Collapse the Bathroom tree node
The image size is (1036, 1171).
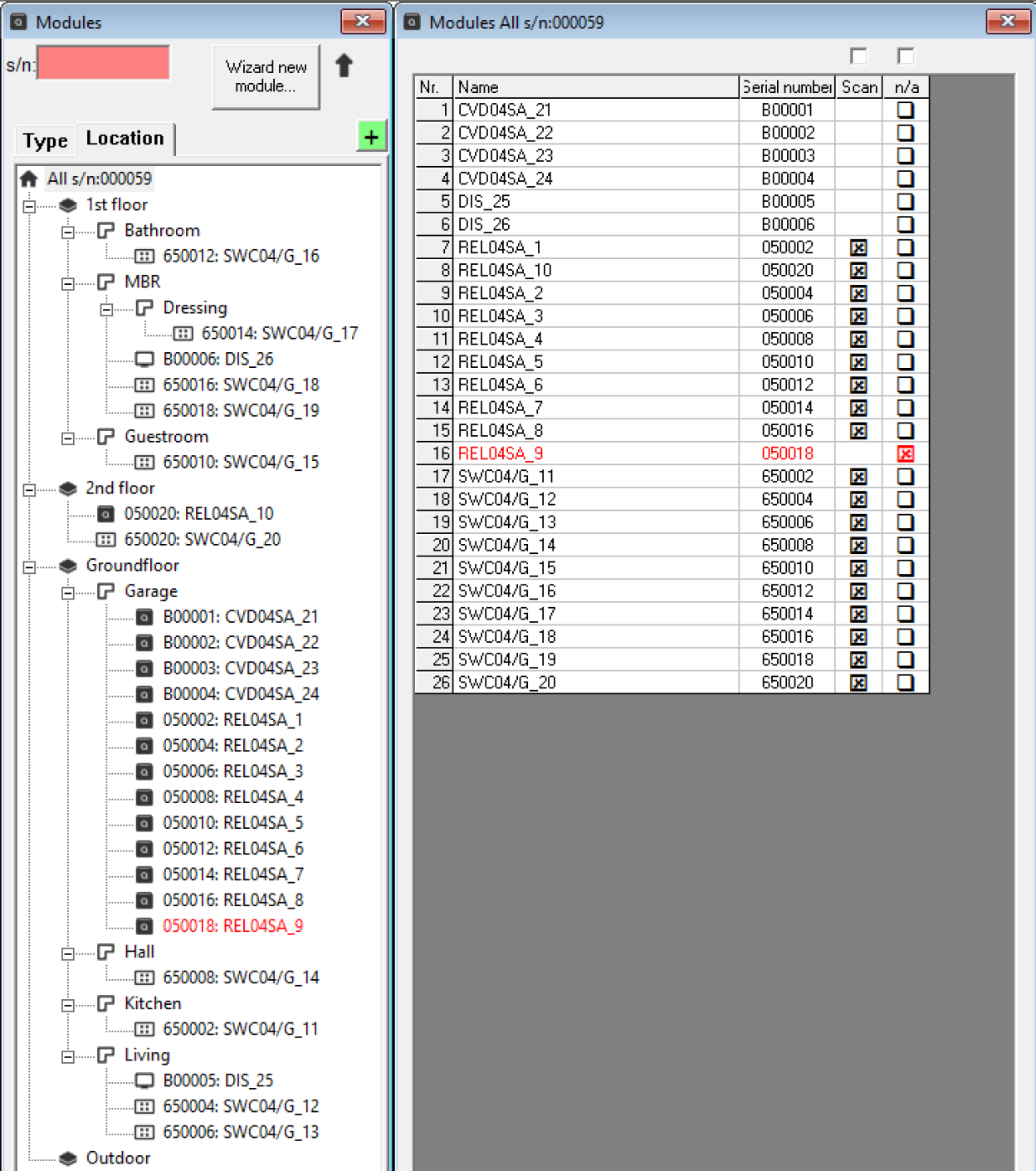(x=68, y=232)
